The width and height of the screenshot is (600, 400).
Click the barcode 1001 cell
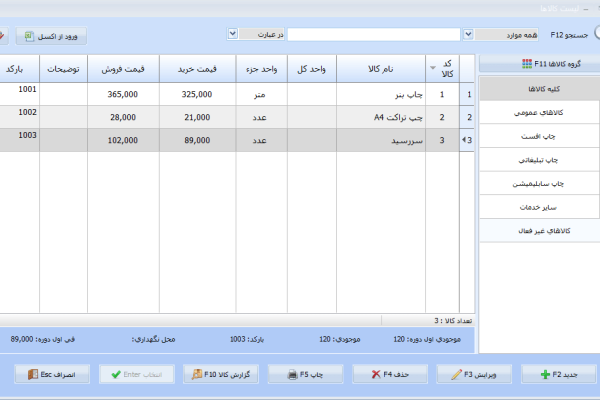tap(19, 94)
